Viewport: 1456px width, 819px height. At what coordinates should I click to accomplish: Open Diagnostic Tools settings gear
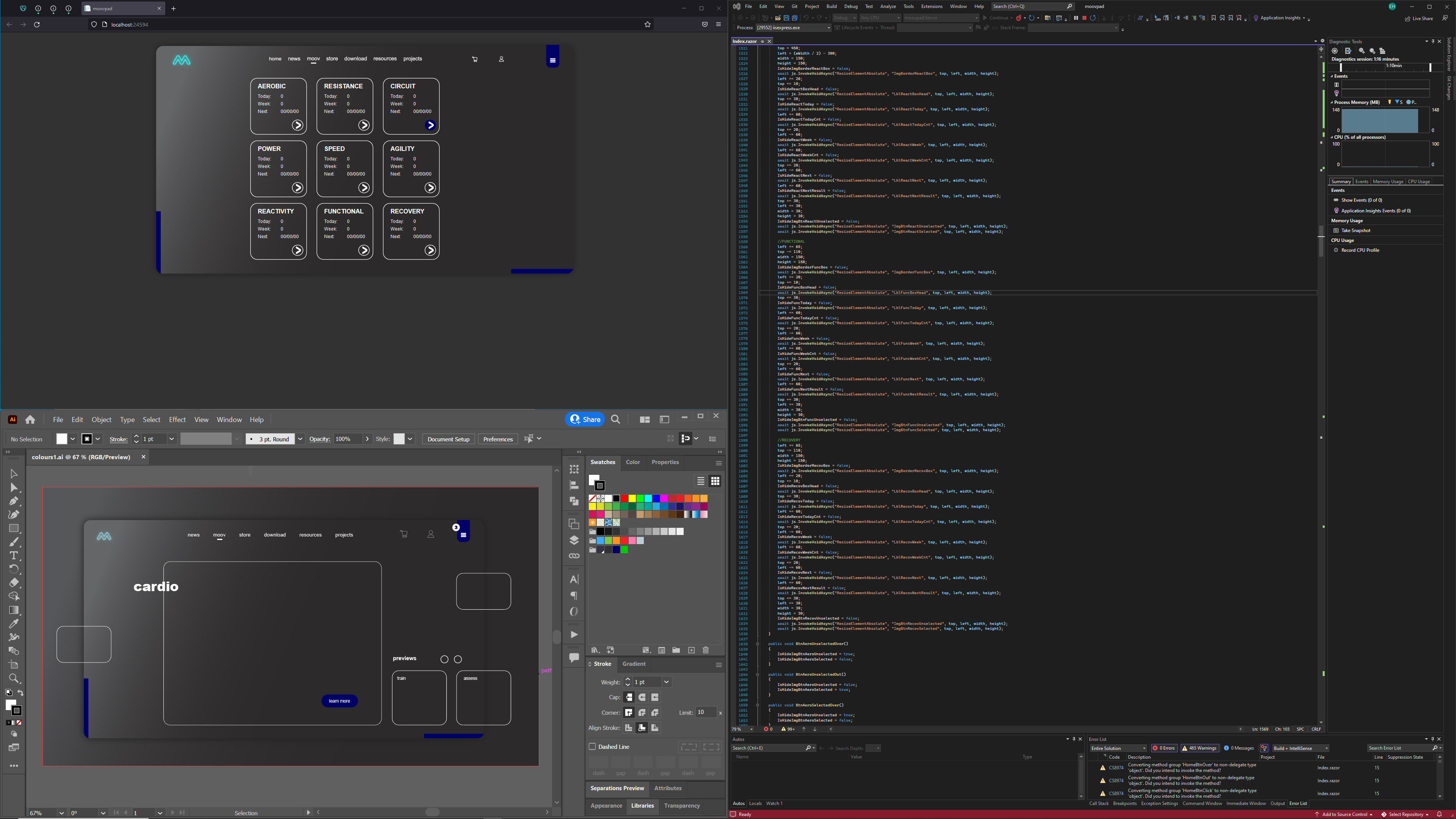1335,51
